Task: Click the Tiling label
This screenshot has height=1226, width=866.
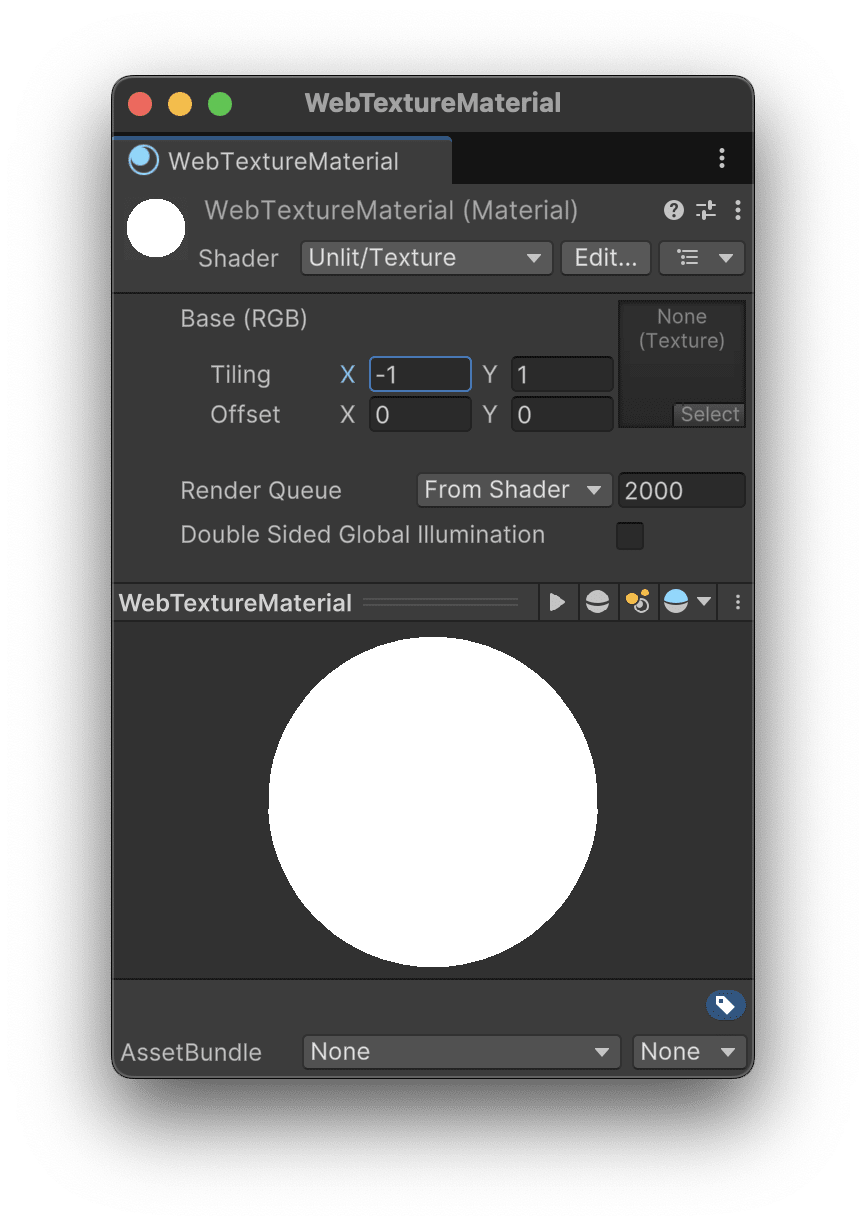Action: [240, 375]
